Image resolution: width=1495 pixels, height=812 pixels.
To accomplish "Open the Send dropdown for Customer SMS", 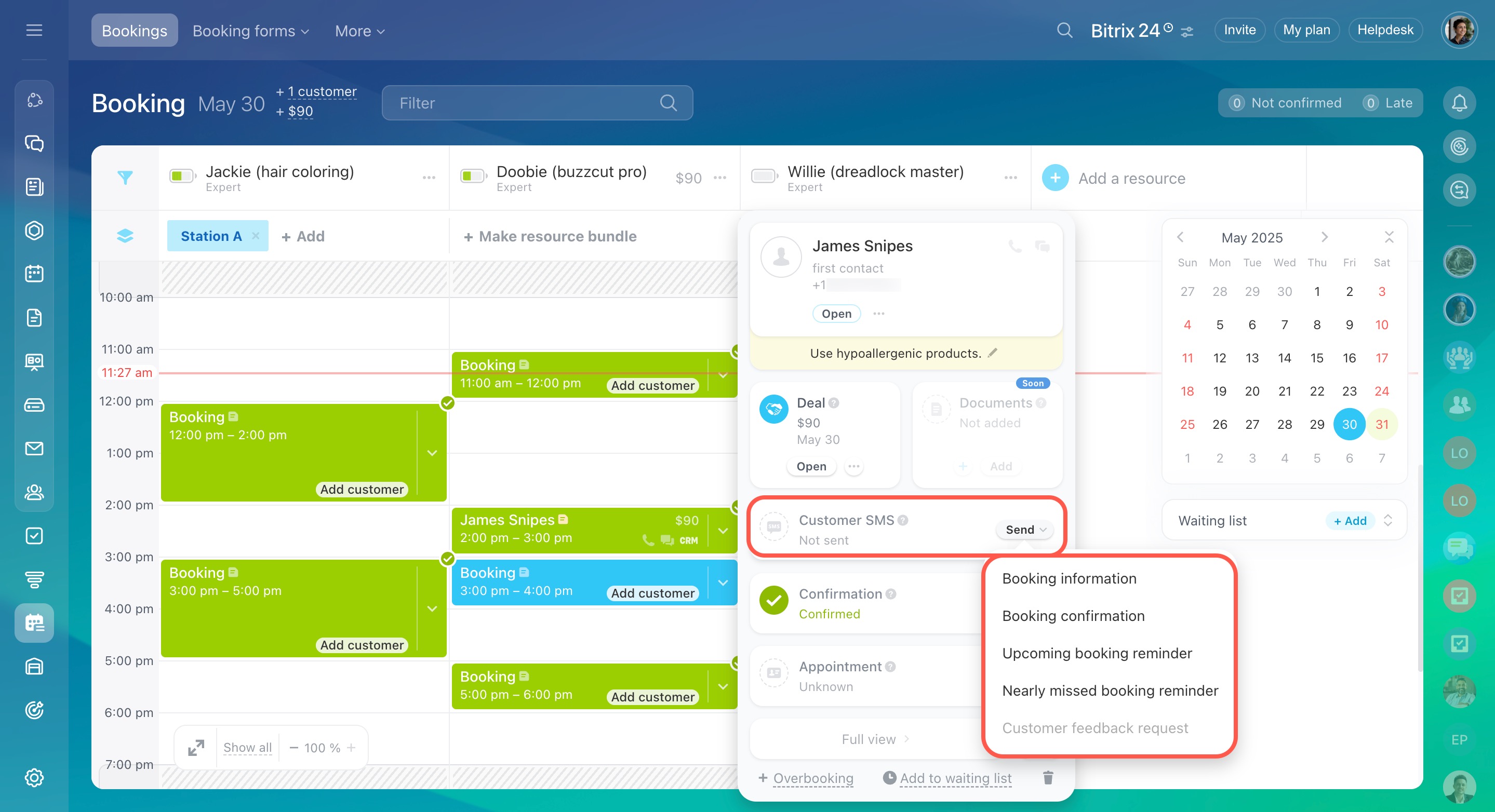I will [x=1025, y=530].
